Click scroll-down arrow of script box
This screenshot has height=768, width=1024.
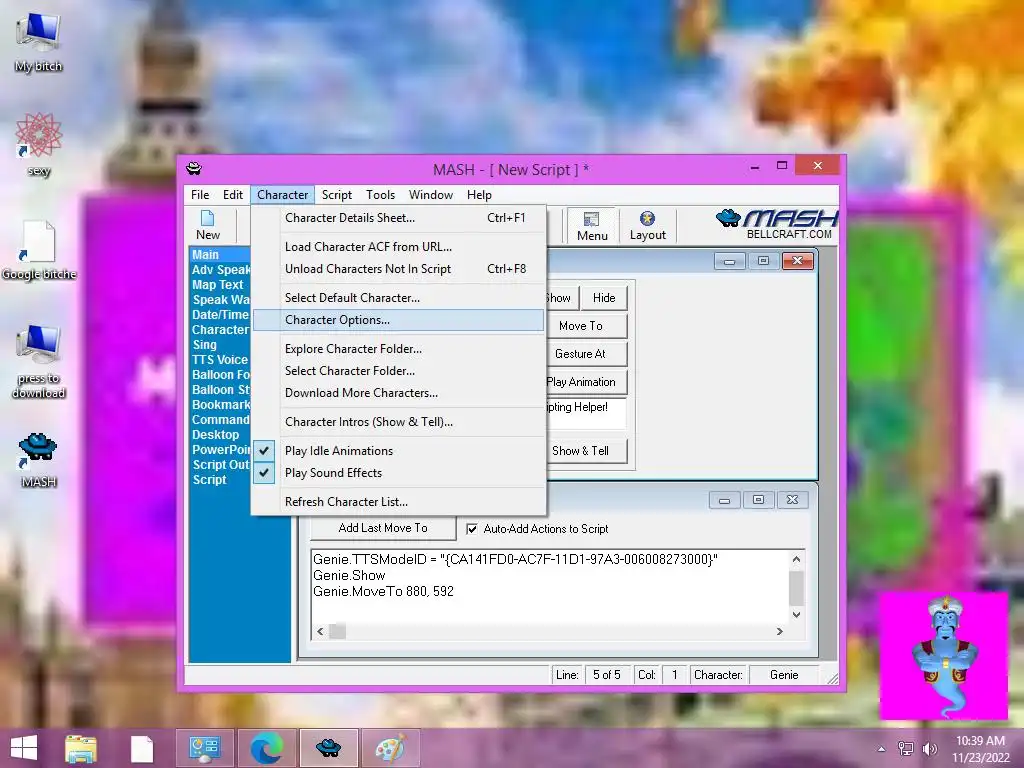click(x=796, y=614)
